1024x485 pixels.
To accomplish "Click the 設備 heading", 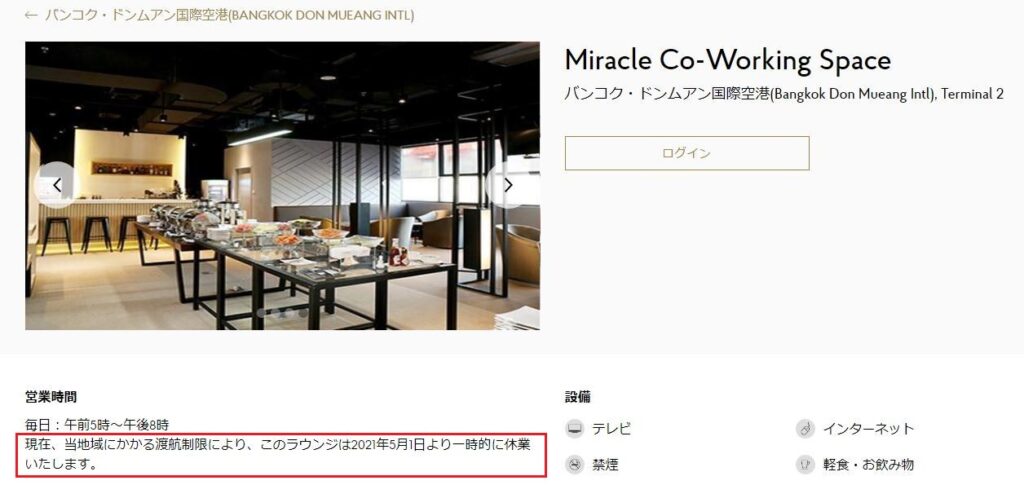I will pos(578,397).
